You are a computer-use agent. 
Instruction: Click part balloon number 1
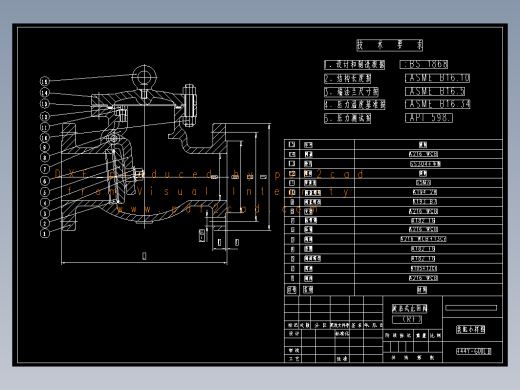(45, 233)
